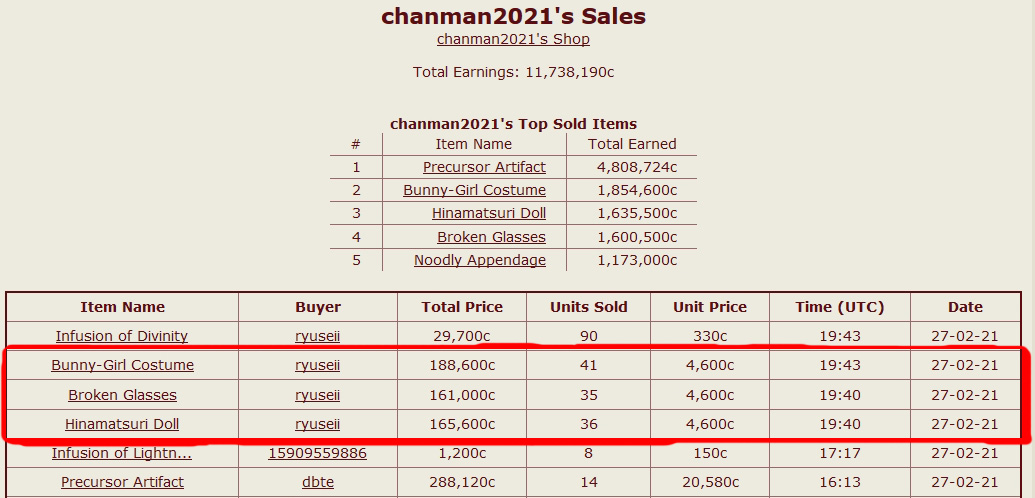Open Noodly Appendage item link
Screen dimensions: 1035x498
pos(480,260)
